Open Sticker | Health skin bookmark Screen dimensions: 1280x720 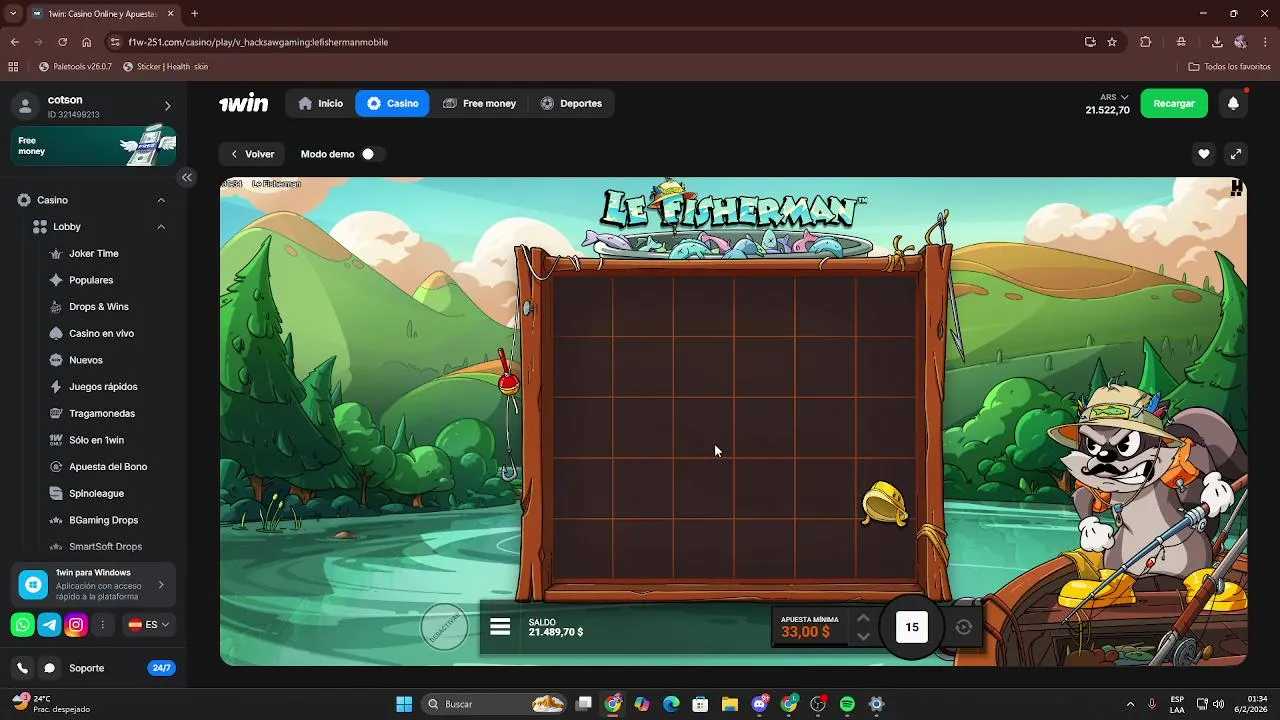[165, 67]
